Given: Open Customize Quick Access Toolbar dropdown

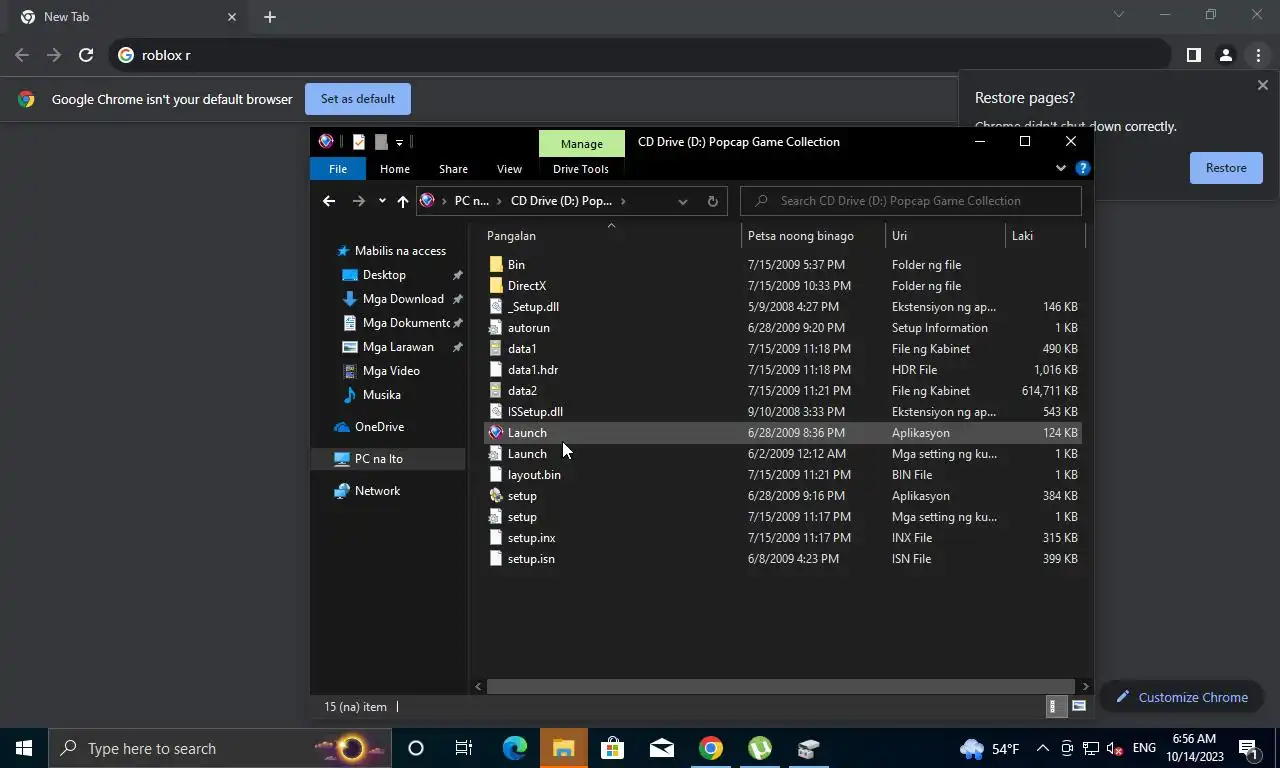Looking at the screenshot, I should (x=399, y=142).
